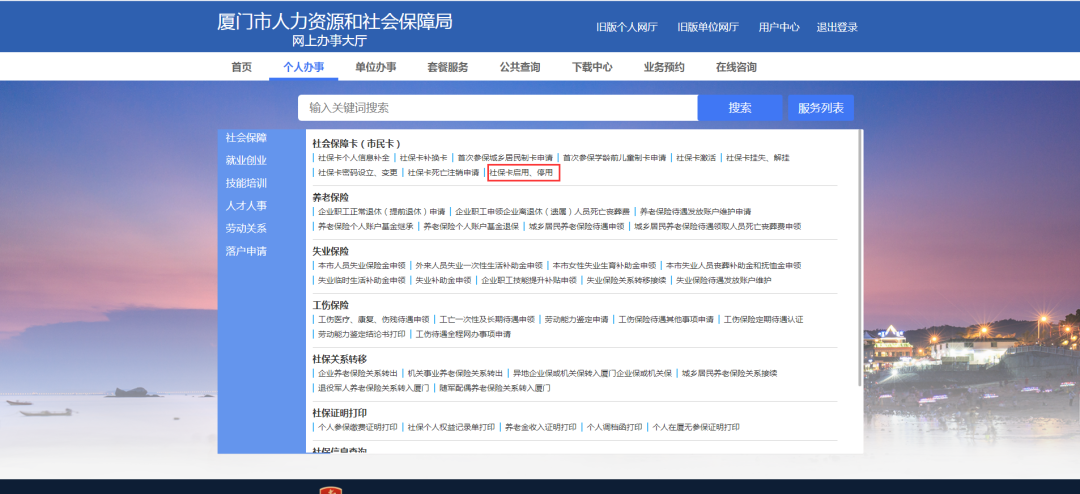This screenshot has width=1080, height=494.
Task: Focus the keyword search input field
Action: [497, 108]
